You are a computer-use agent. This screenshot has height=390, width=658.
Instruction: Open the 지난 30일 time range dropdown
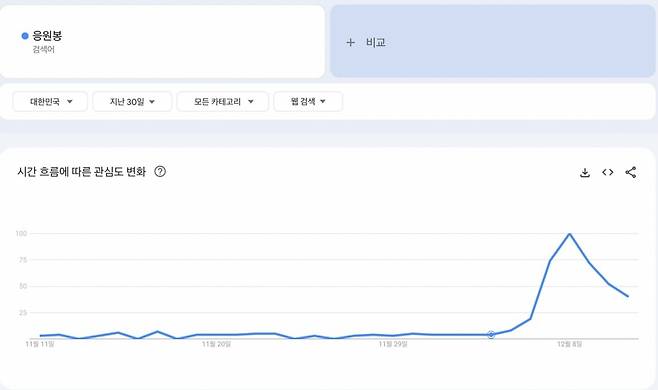(132, 102)
